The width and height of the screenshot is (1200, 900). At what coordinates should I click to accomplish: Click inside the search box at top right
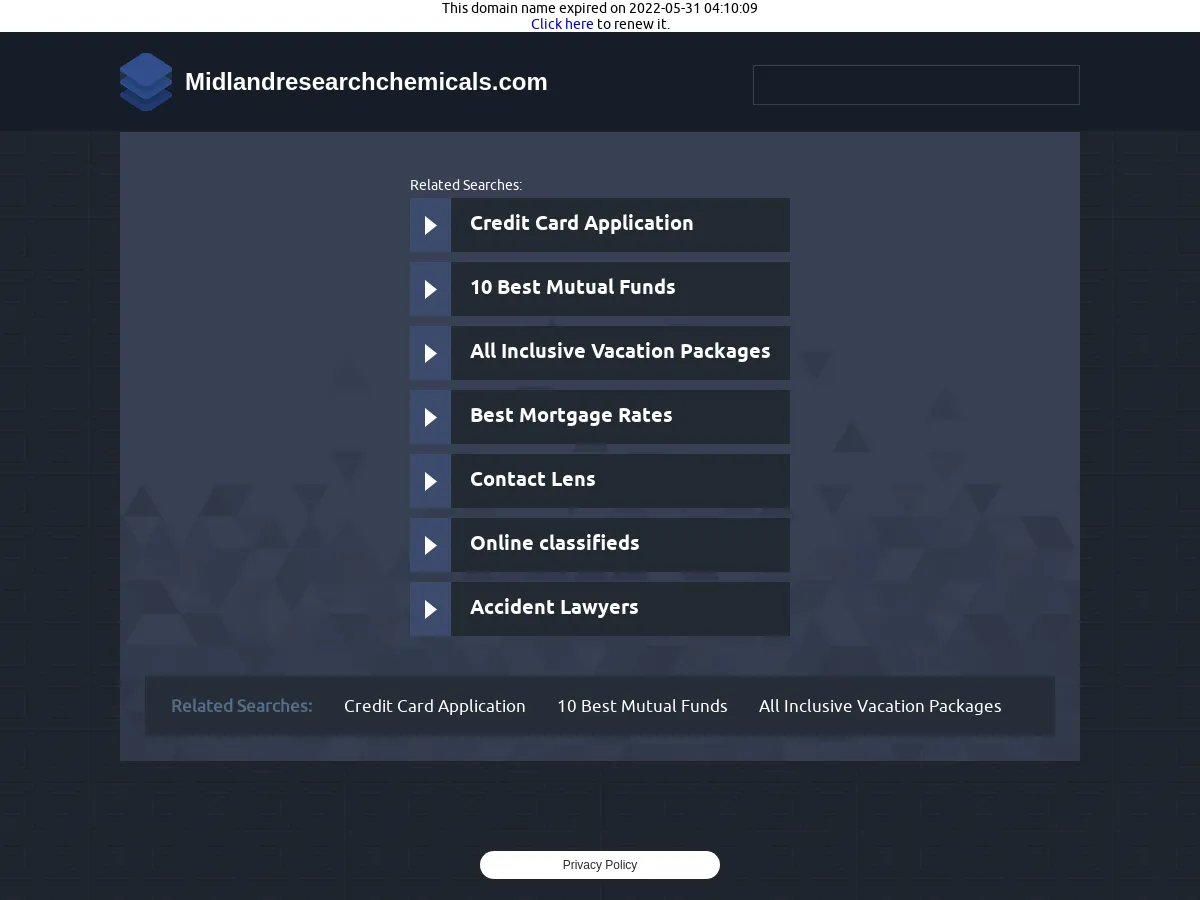coord(916,85)
